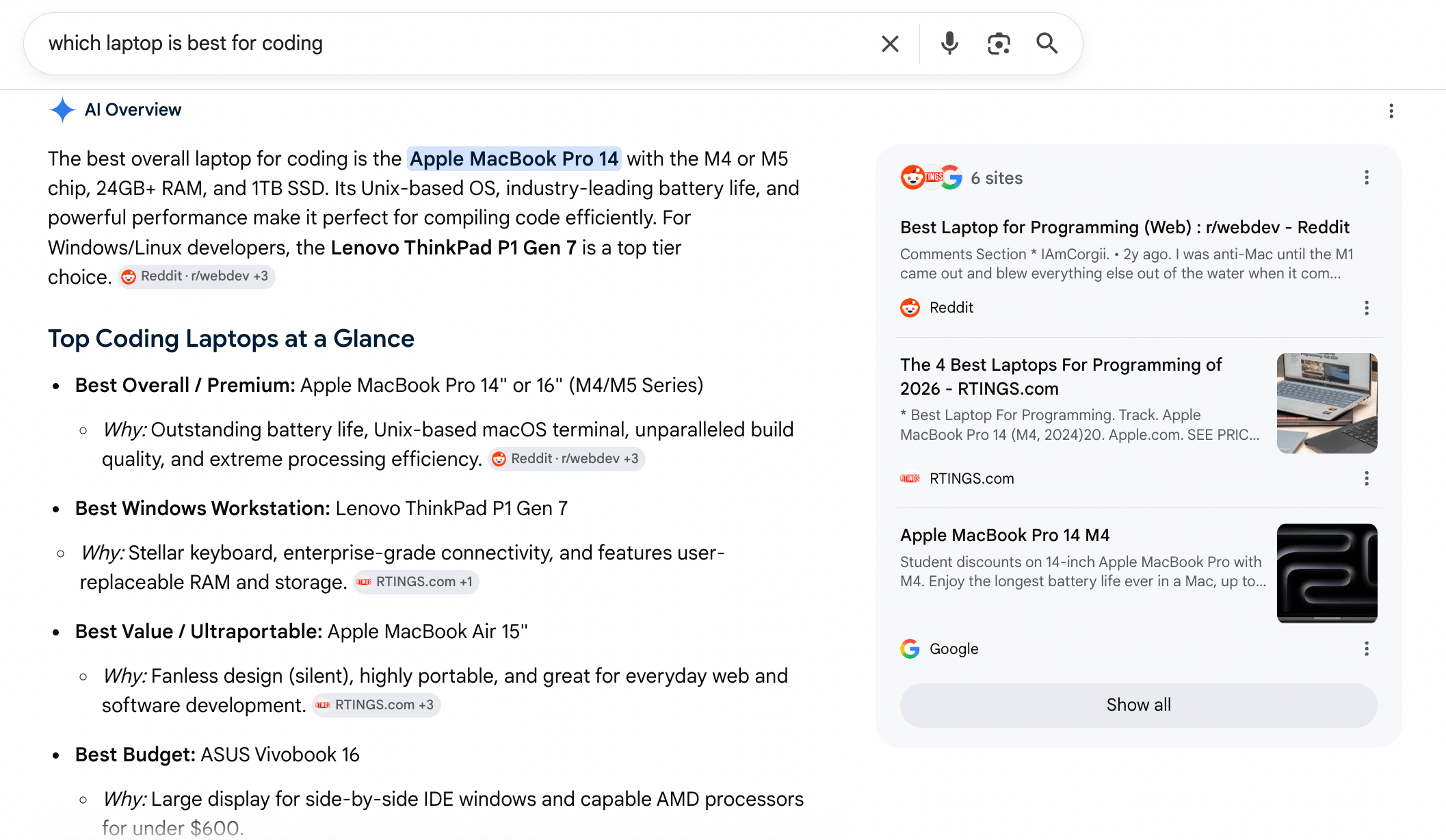
Task: Click the highlighted Apple MacBook Pro 14 link
Action: click(514, 159)
